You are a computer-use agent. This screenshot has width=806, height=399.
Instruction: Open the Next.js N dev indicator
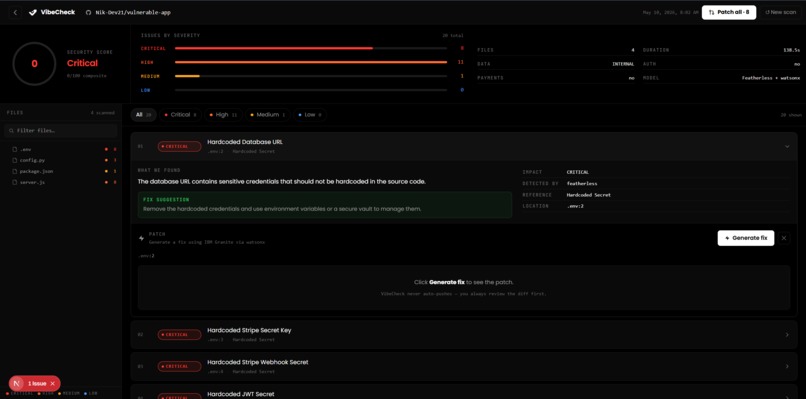pyautogui.click(x=17, y=384)
